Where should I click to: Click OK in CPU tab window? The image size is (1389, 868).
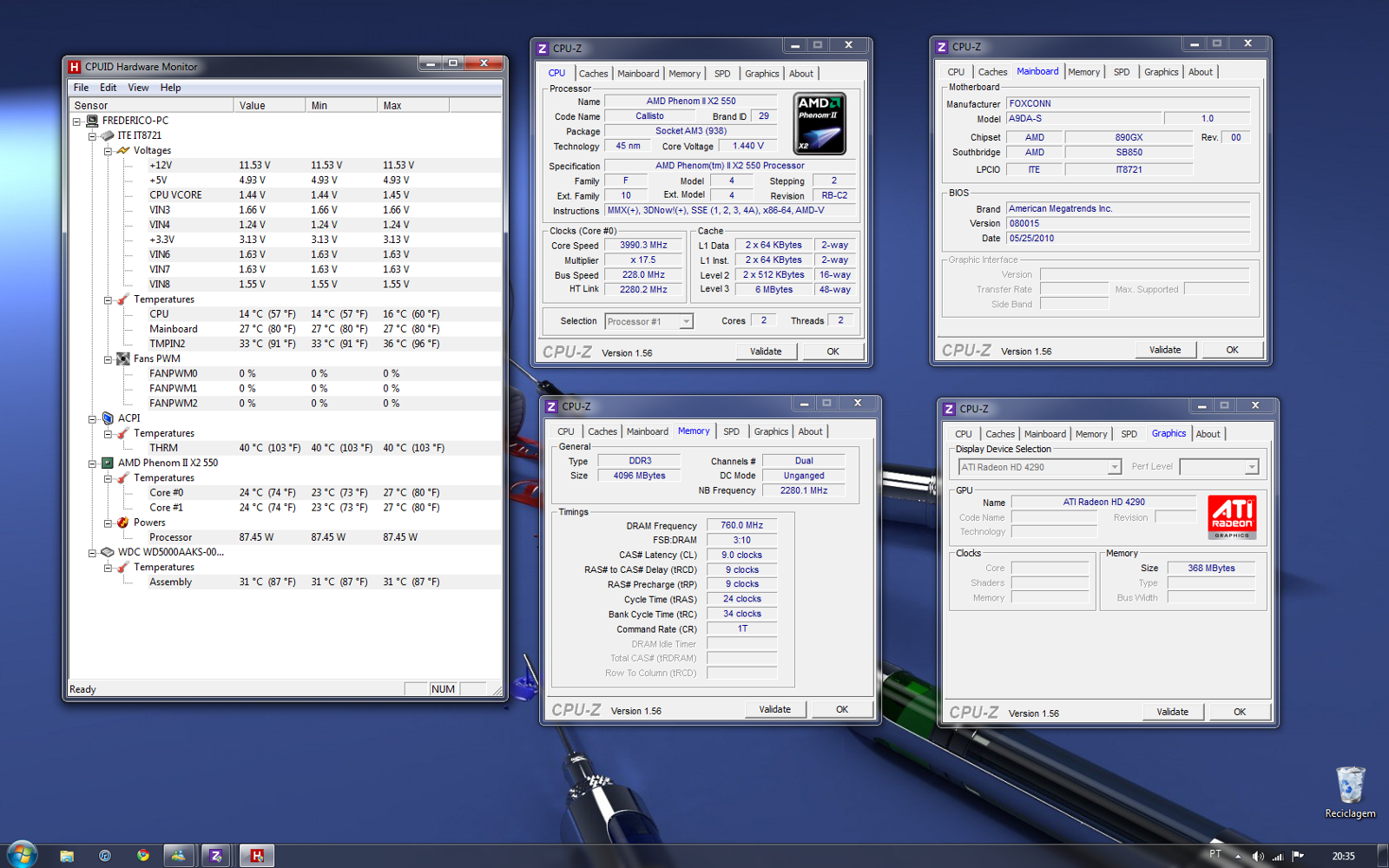(833, 352)
